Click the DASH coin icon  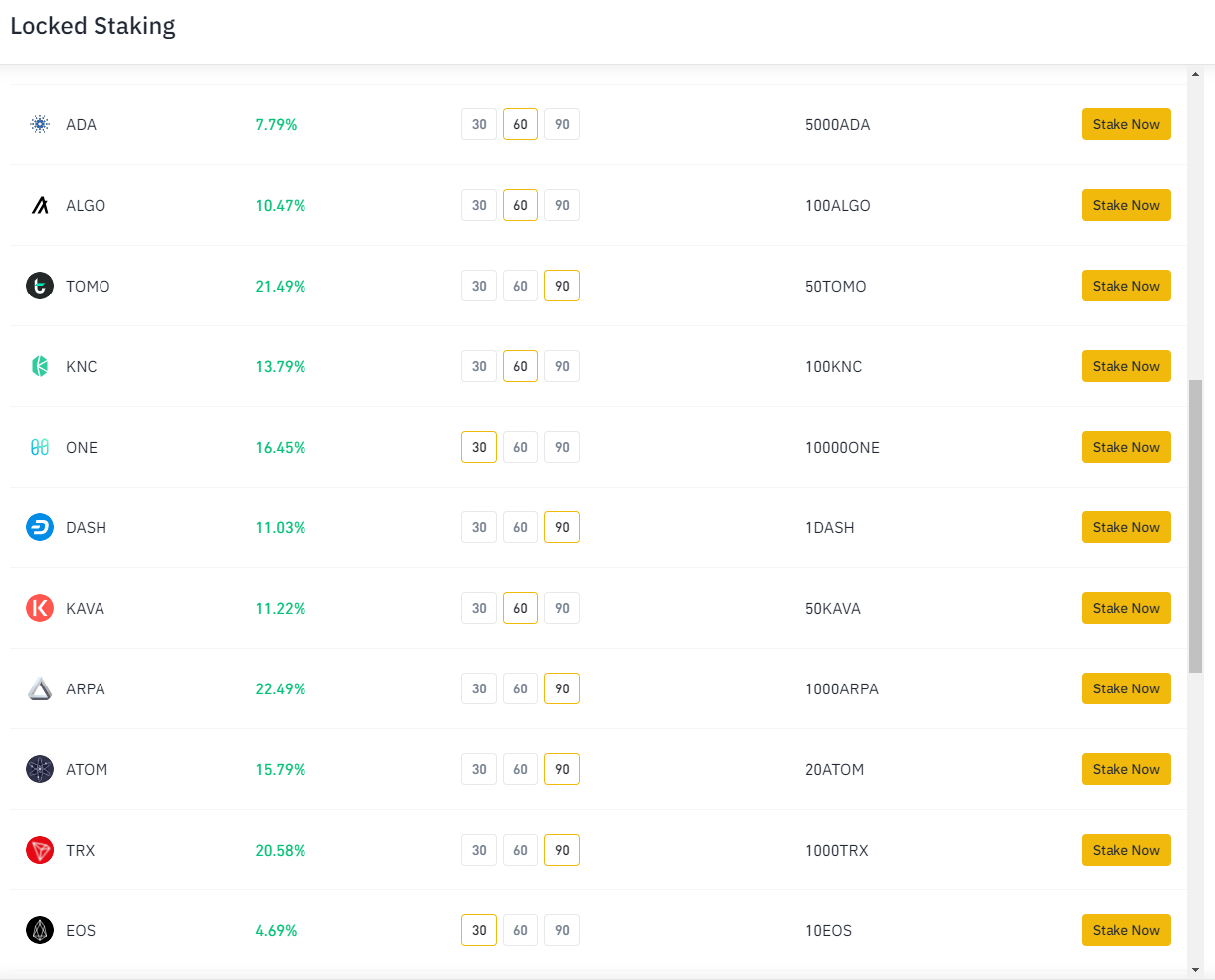[x=40, y=527]
